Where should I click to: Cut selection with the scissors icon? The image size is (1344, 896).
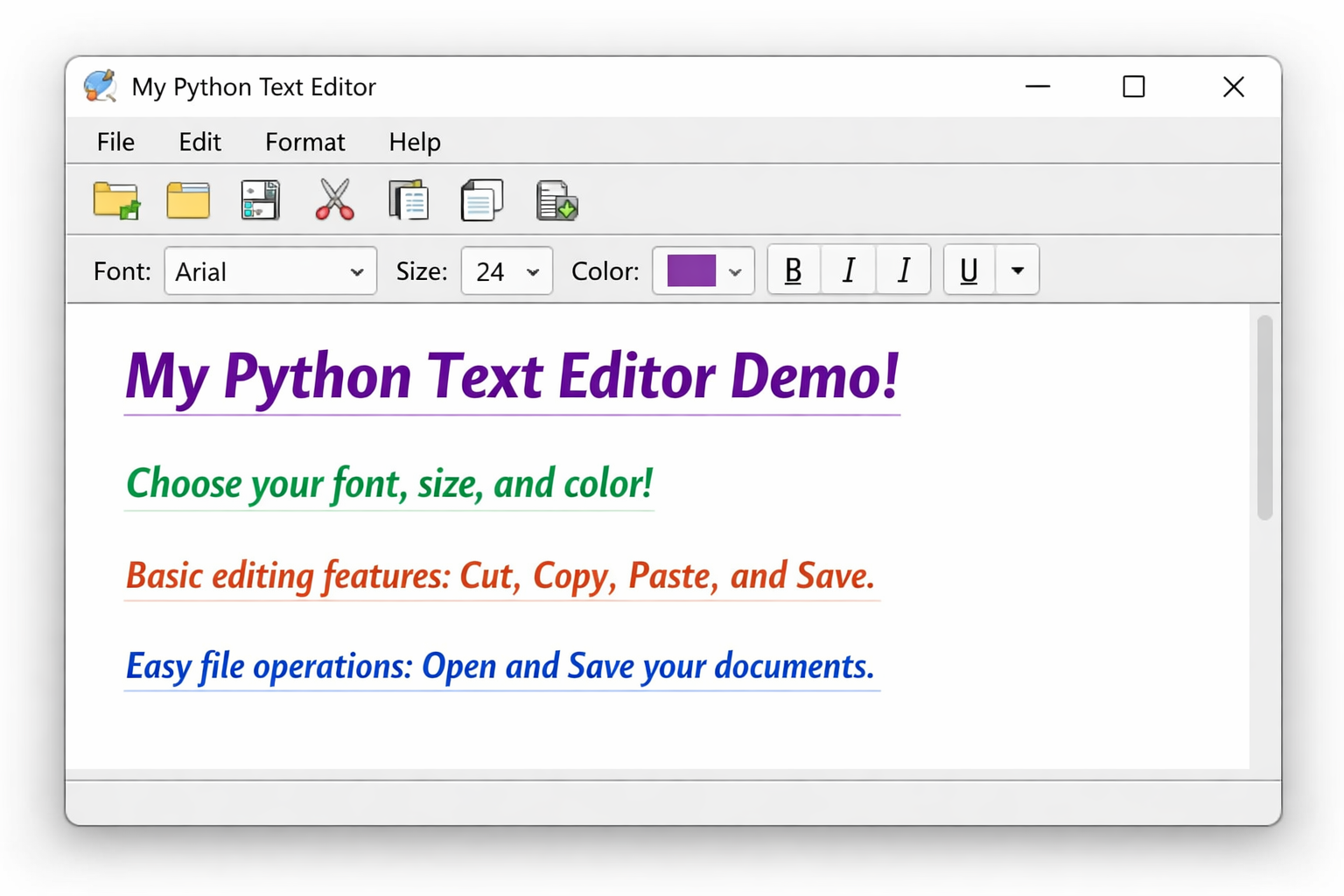coord(334,200)
